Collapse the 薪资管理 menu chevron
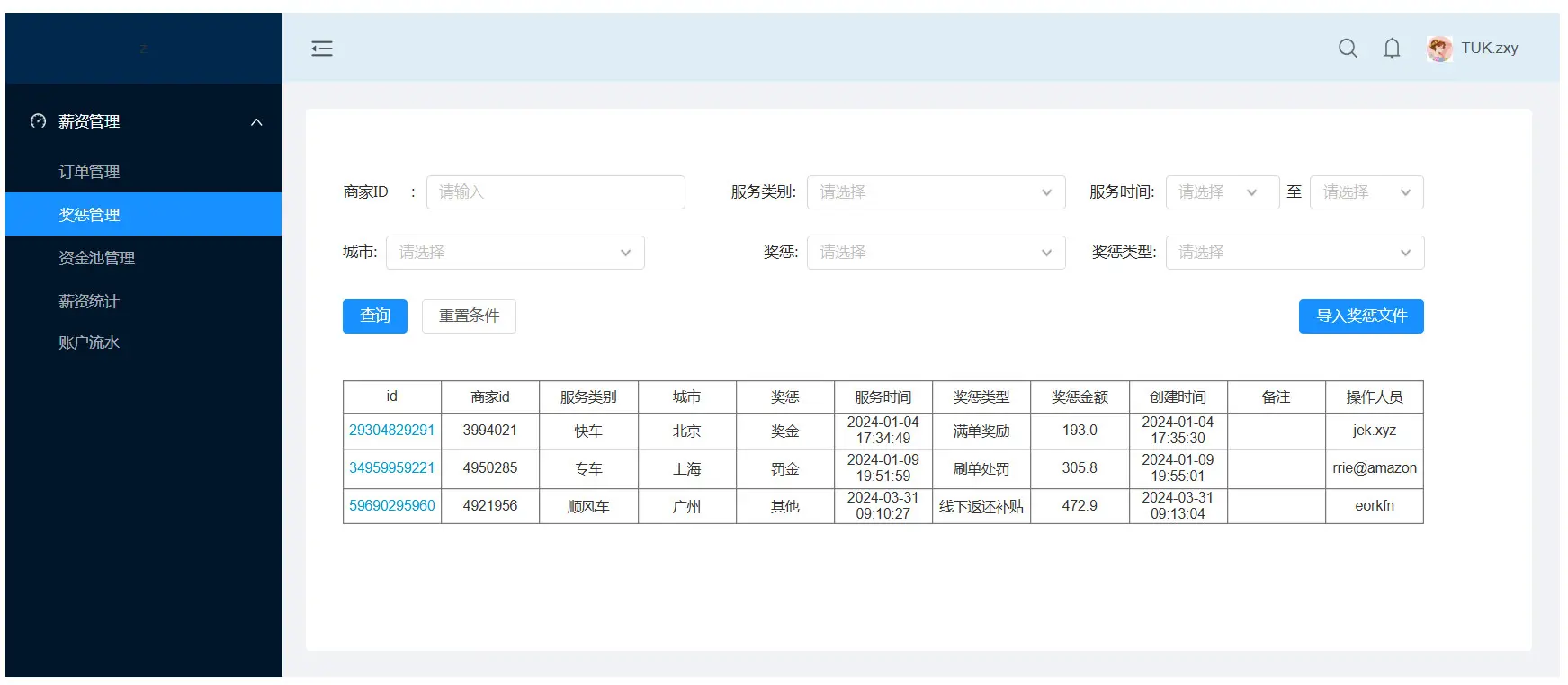Image resolution: width=1568 pixels, height=685 pixels. point(256,122)
